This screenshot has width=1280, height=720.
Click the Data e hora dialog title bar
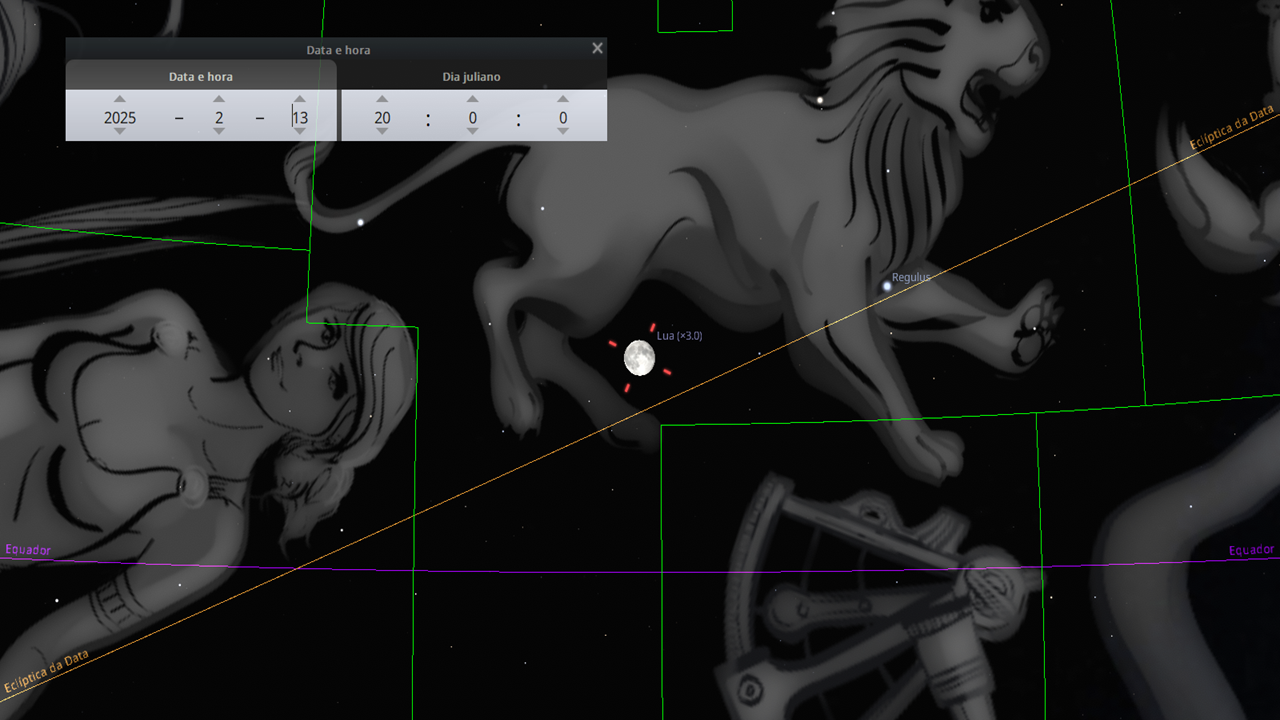pos(337,49)
